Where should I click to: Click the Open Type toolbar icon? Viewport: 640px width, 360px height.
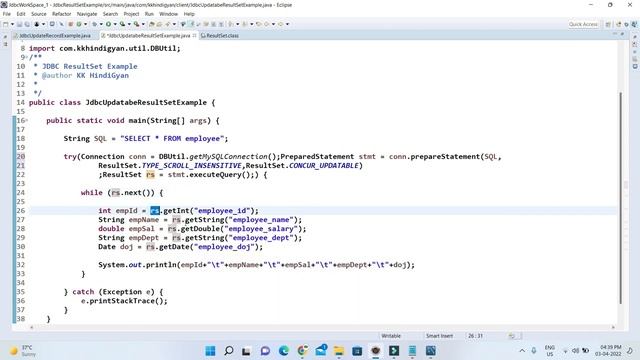click(x=151, y=24)
